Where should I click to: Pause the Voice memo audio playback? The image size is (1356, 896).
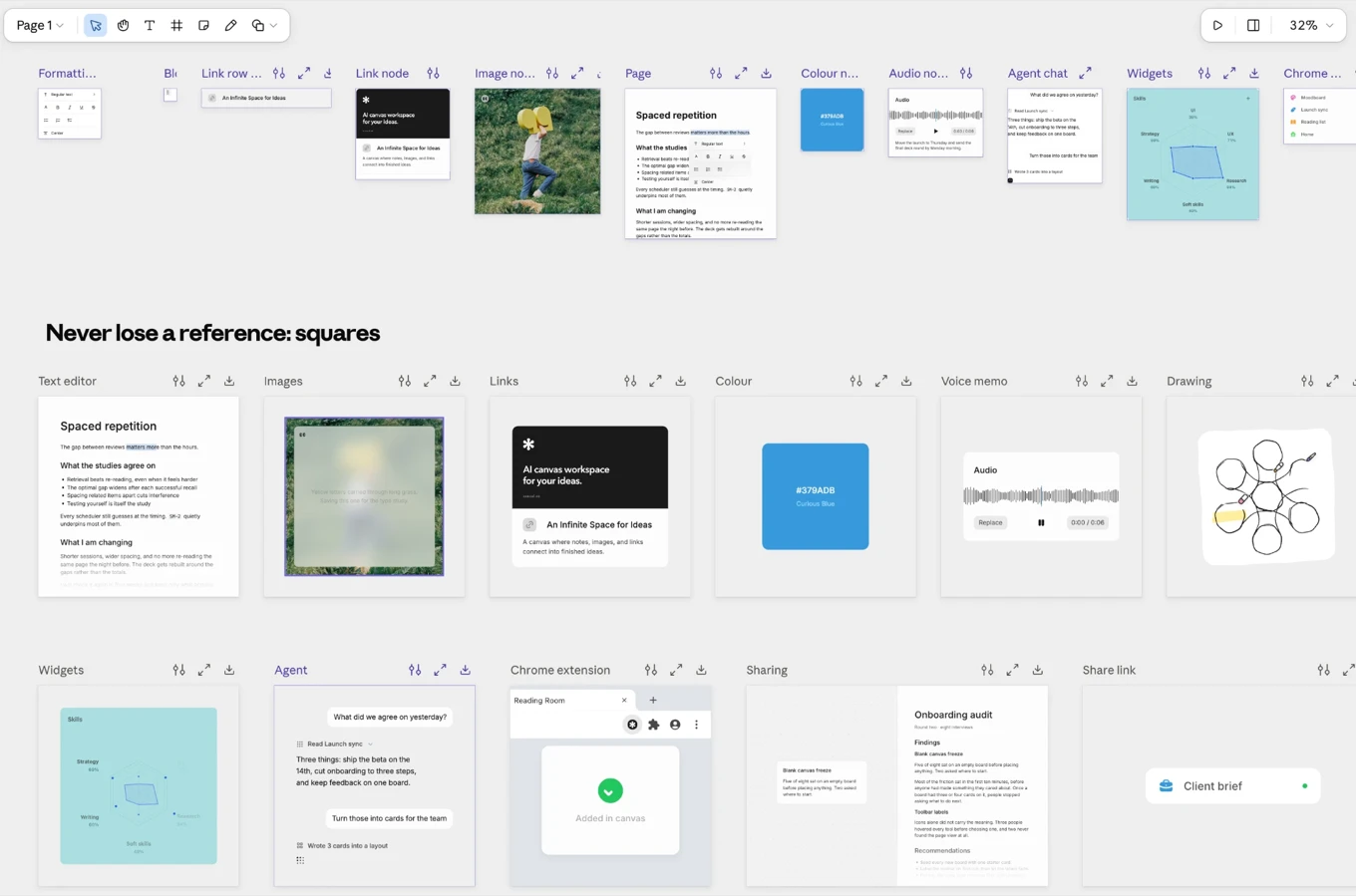click(x=1041, y=522)
